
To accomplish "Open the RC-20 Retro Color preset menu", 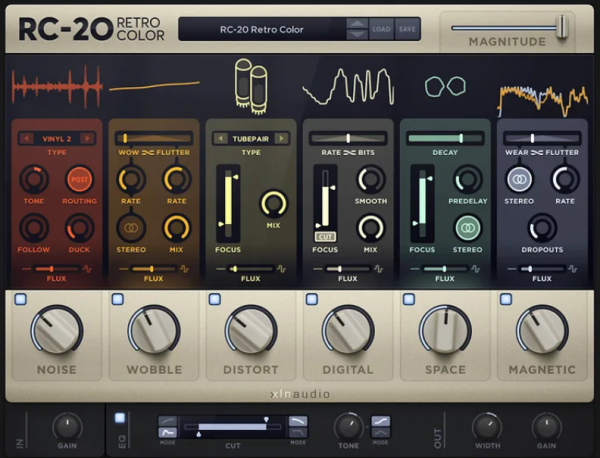I will coord(260,29).
